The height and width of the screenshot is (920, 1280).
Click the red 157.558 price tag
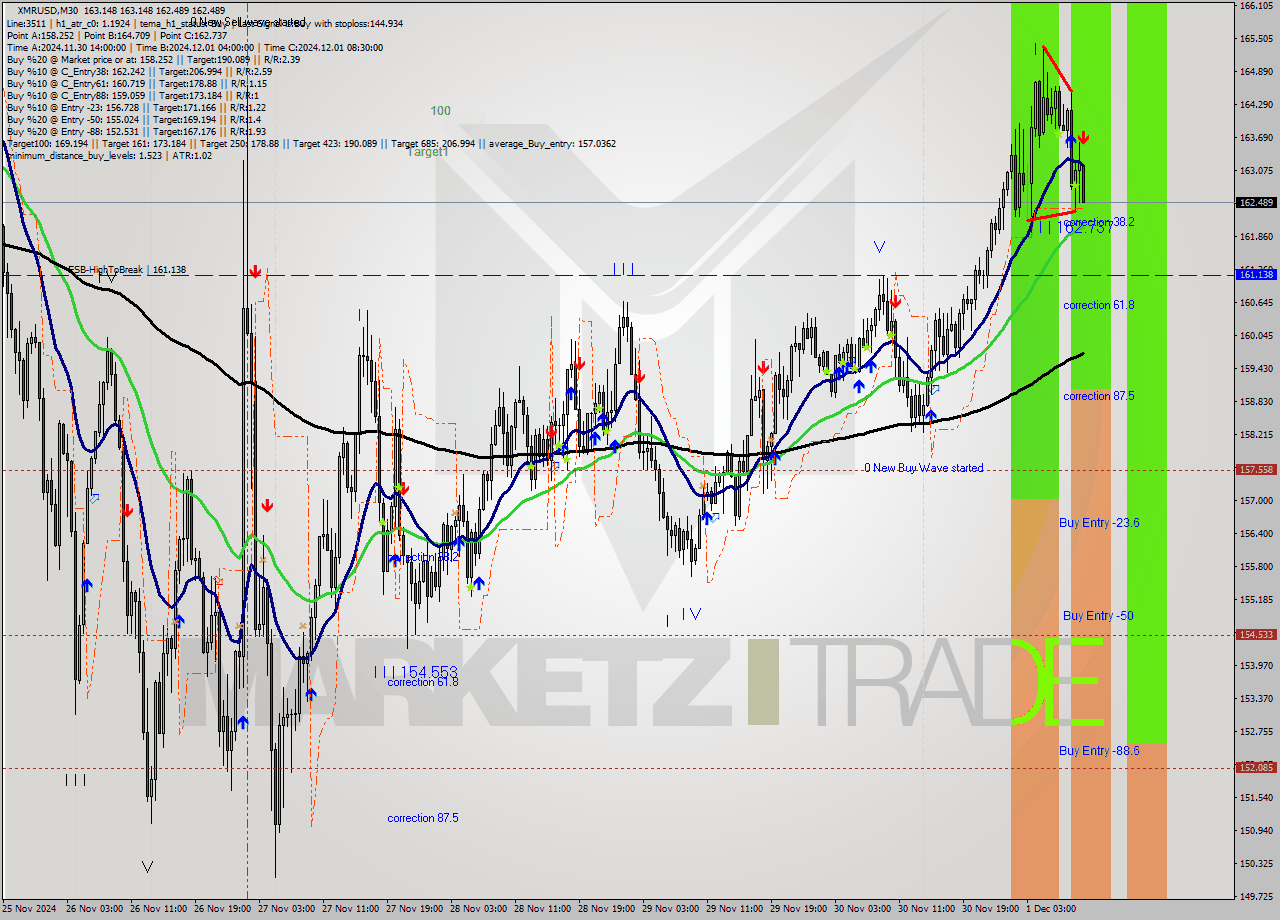click(x=1256, y=469)
